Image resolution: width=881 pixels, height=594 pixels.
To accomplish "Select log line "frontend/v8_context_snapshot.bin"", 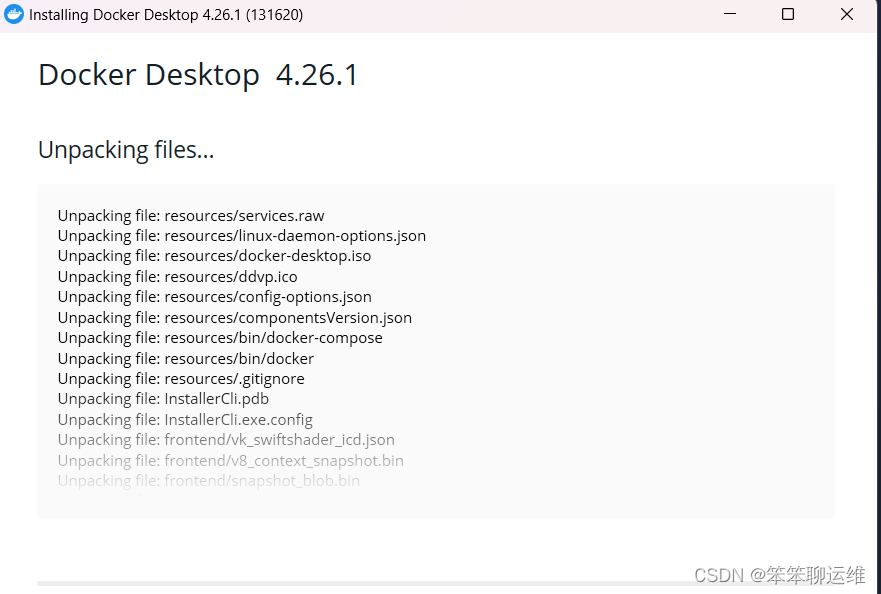I will point(230,461).
